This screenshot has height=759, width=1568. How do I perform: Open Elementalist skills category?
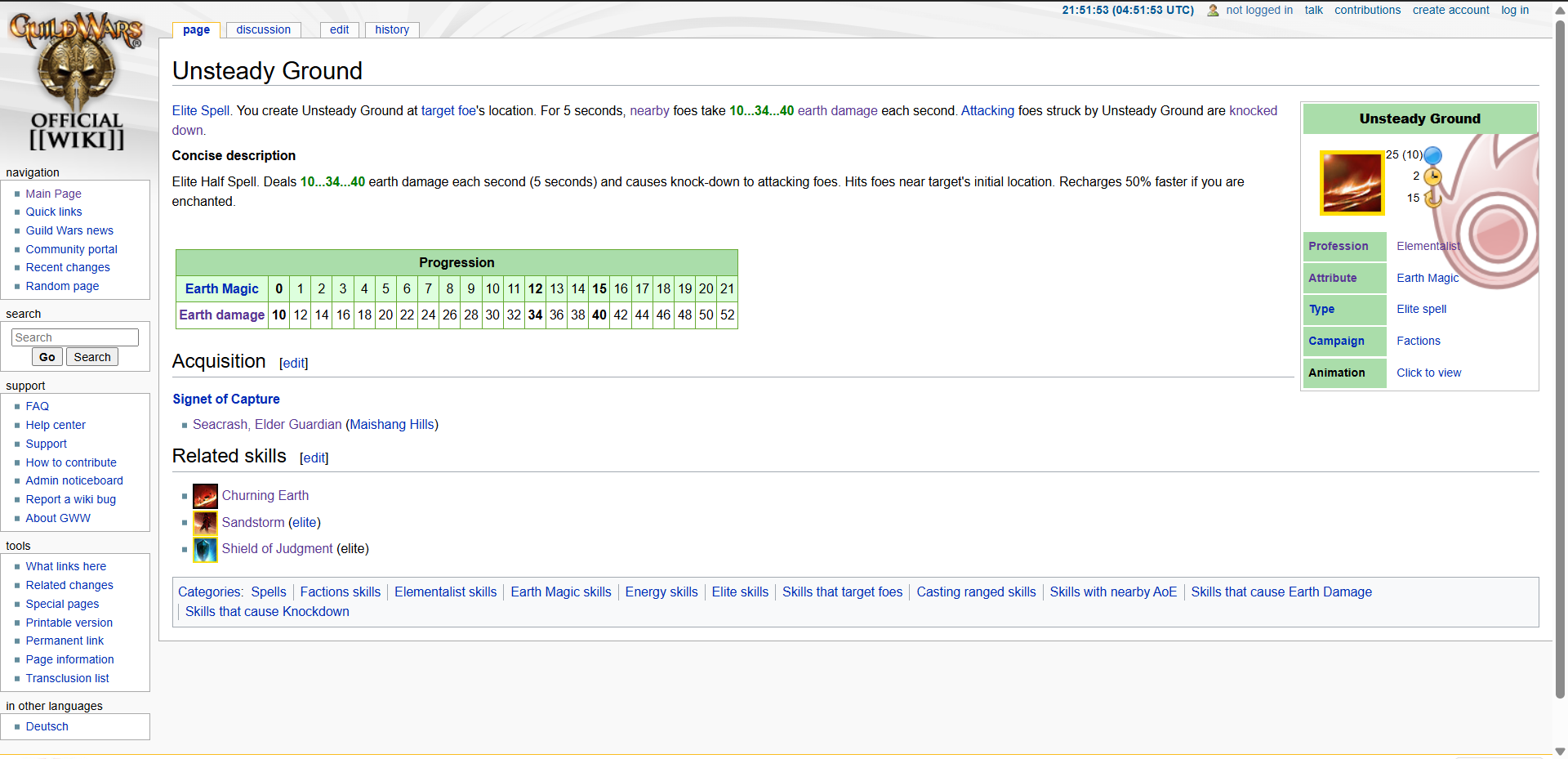coord(445,592)
